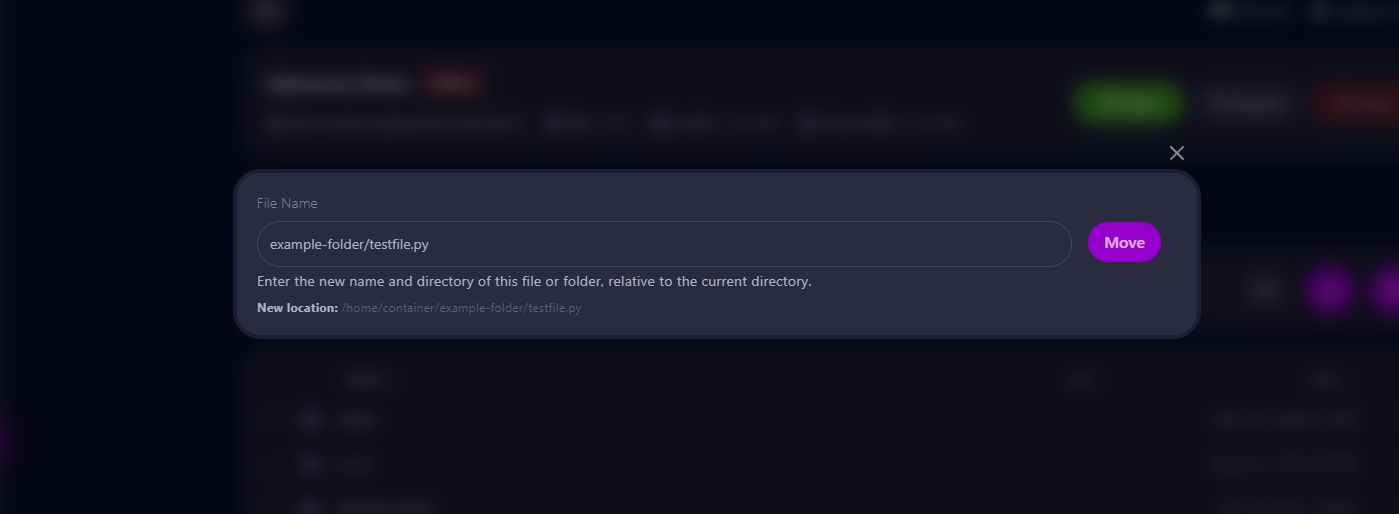Click first folder icon in blurred file list
1399x514 pixels.
coord(310,420)
